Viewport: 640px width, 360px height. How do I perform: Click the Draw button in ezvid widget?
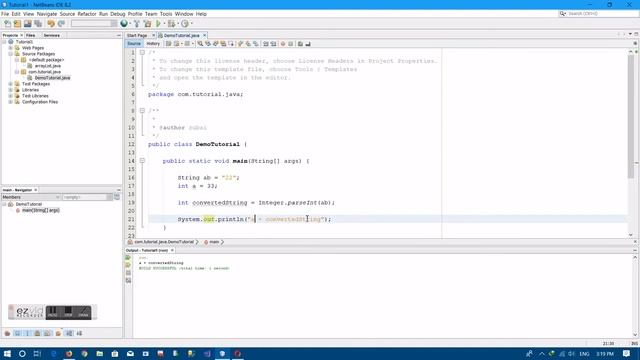[x=83, y=312]
